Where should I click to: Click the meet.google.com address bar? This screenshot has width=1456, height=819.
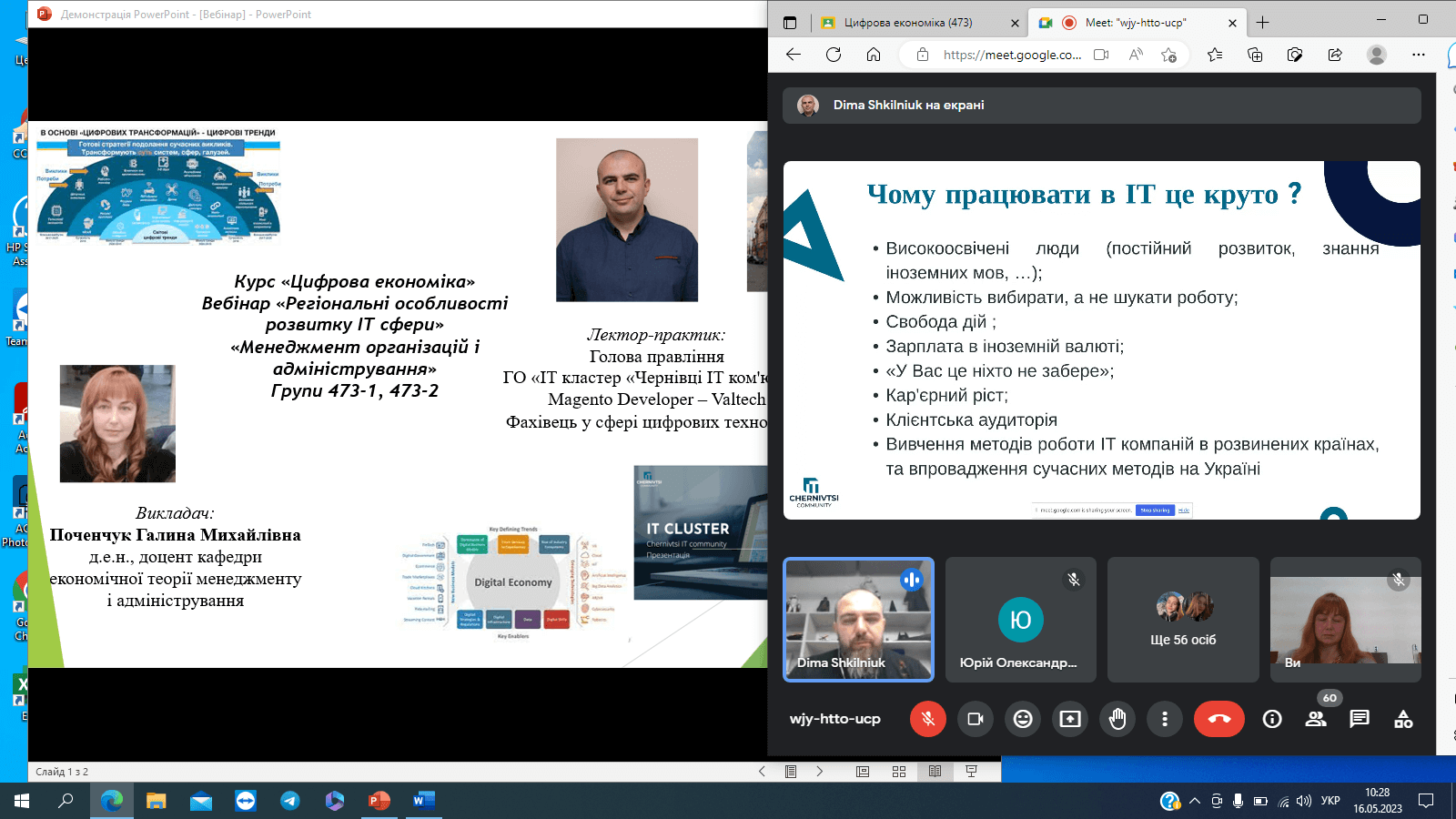click(1012, 55)
